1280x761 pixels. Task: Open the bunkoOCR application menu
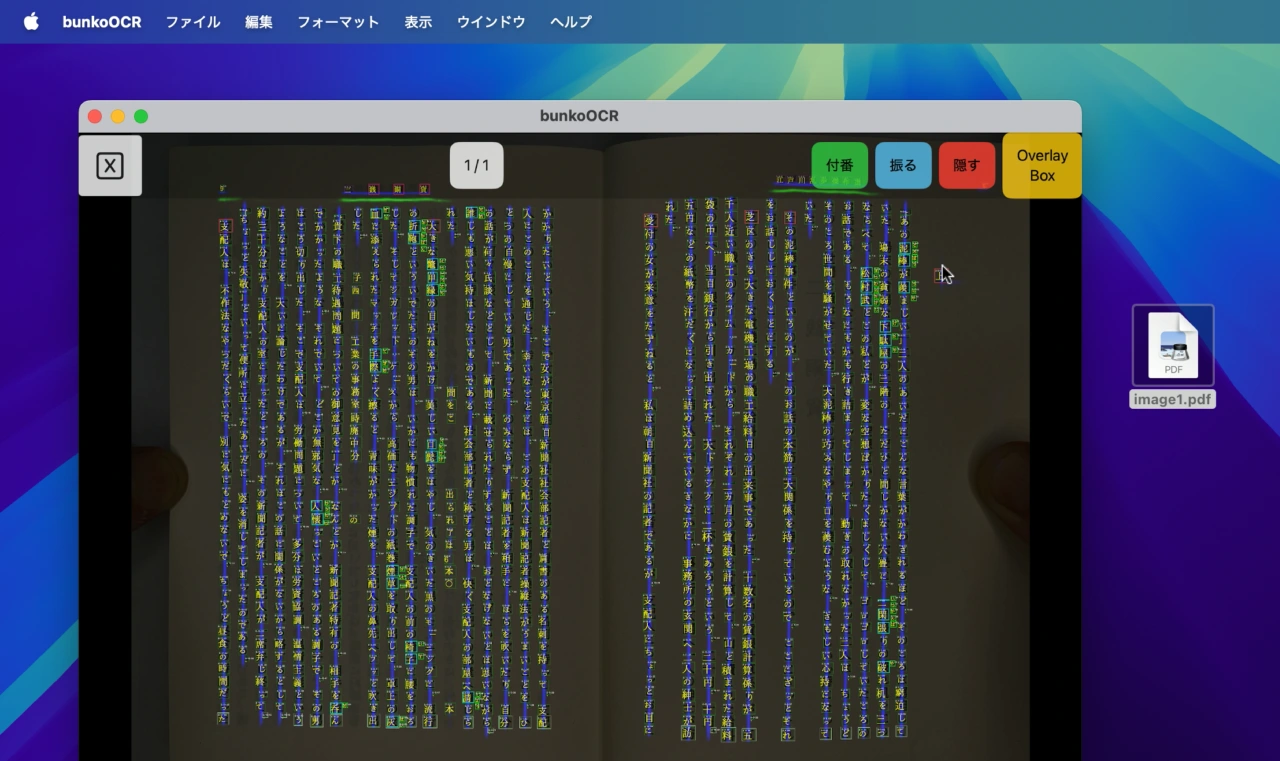(101, 21)
